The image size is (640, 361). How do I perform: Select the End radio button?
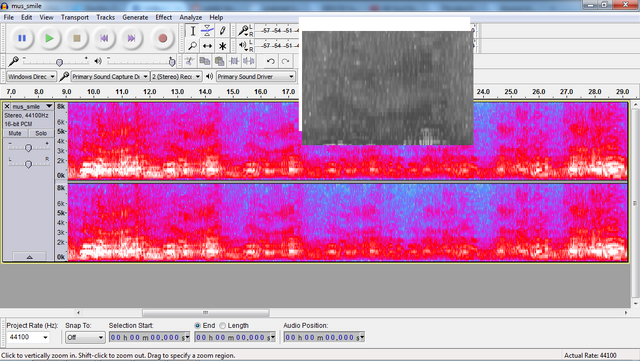click(x=198, y=325)
